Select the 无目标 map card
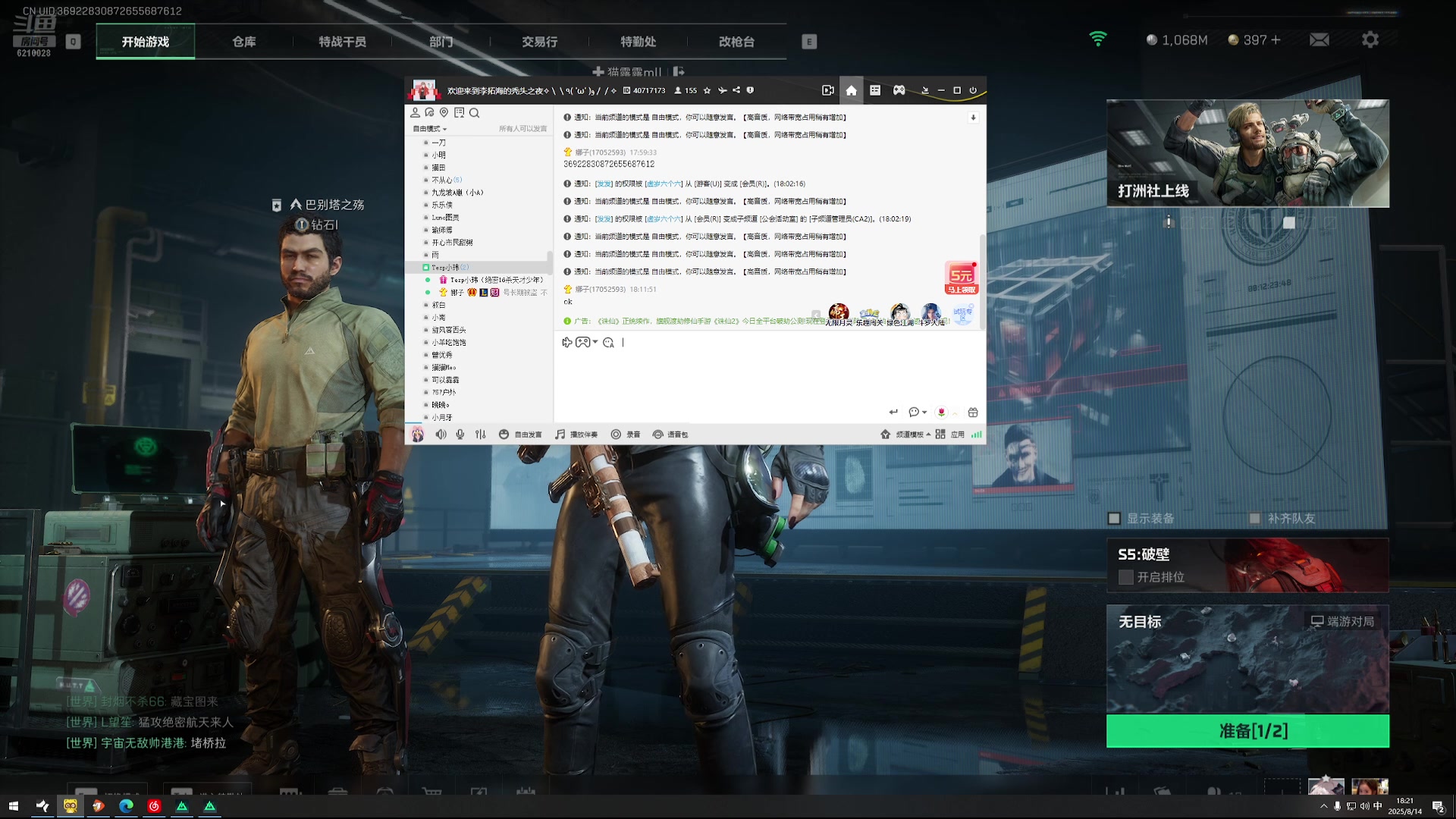This screenshot has width=1456, height=819. coord(1247,659)
